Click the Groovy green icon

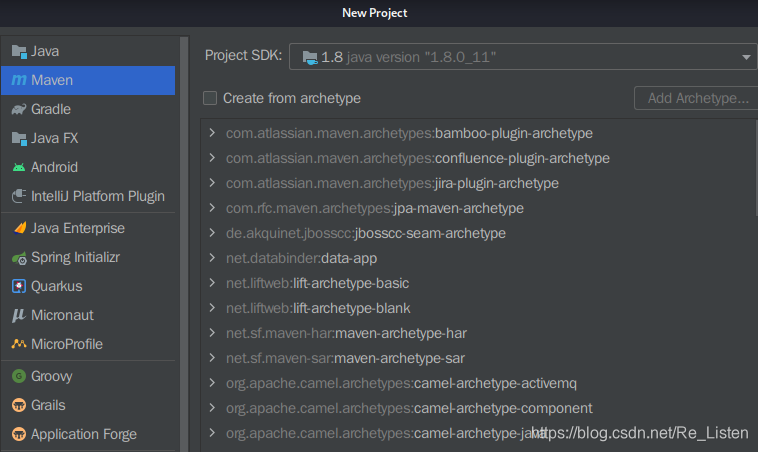[x=19, y=376]
